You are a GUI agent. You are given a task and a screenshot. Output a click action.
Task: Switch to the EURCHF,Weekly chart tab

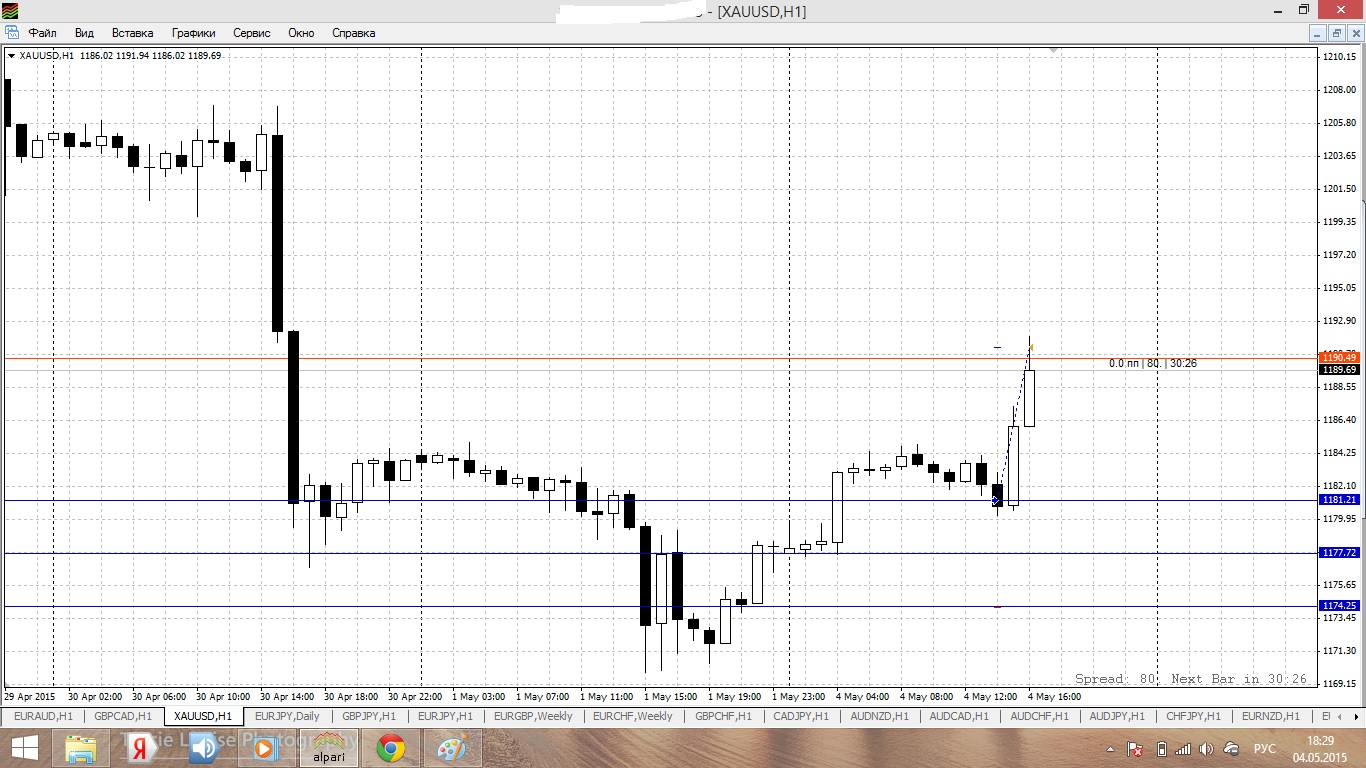click(x=632, y=717)
